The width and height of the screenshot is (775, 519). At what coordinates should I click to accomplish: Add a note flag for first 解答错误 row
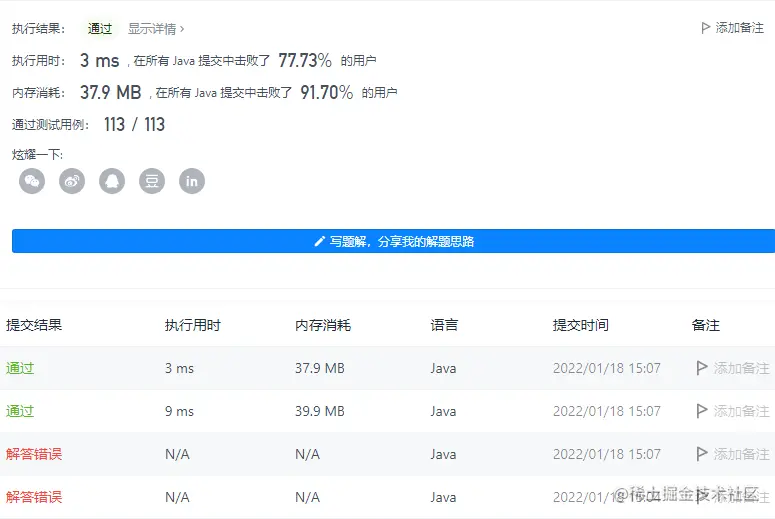[x=733, y=454]
